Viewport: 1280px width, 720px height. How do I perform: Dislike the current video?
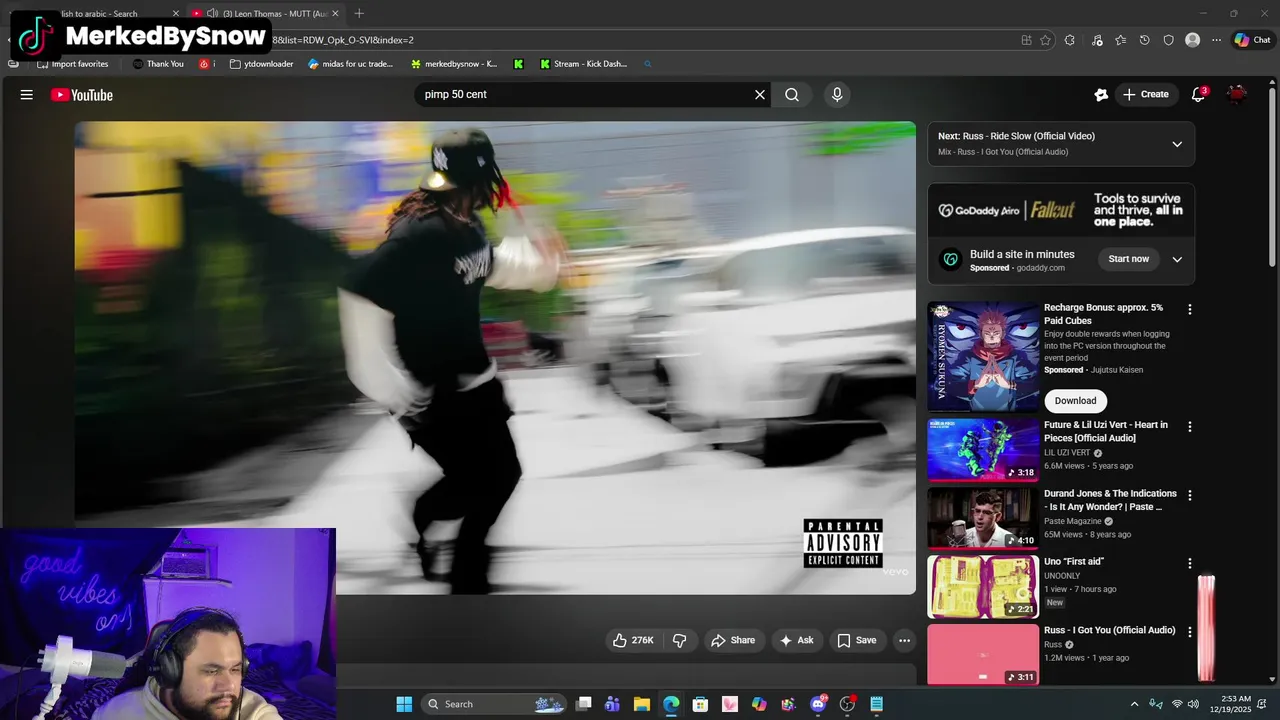pos(680,640)
